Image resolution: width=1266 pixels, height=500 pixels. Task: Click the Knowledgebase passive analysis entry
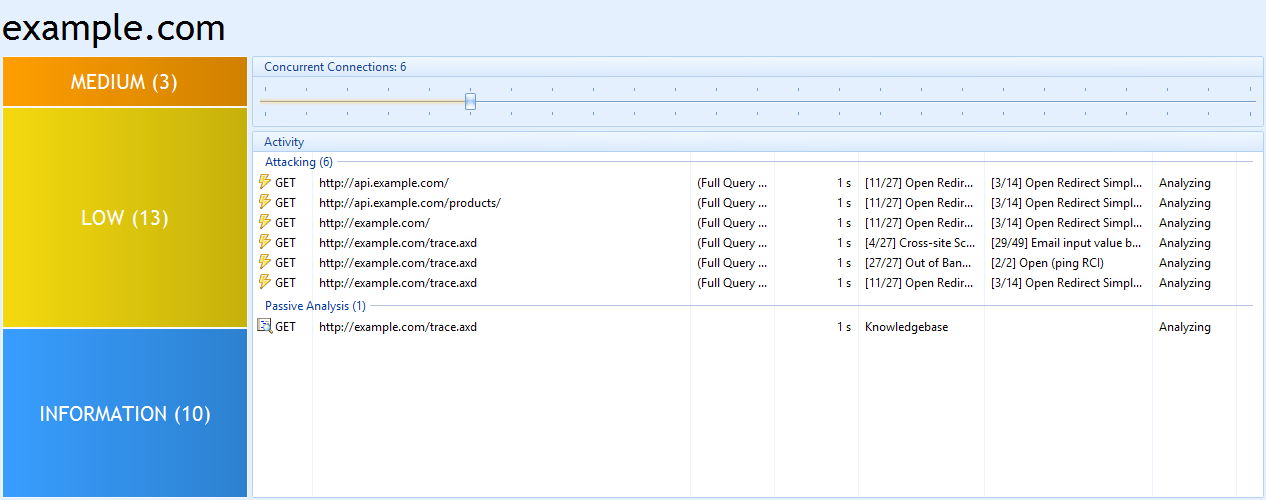click(906, 327)
